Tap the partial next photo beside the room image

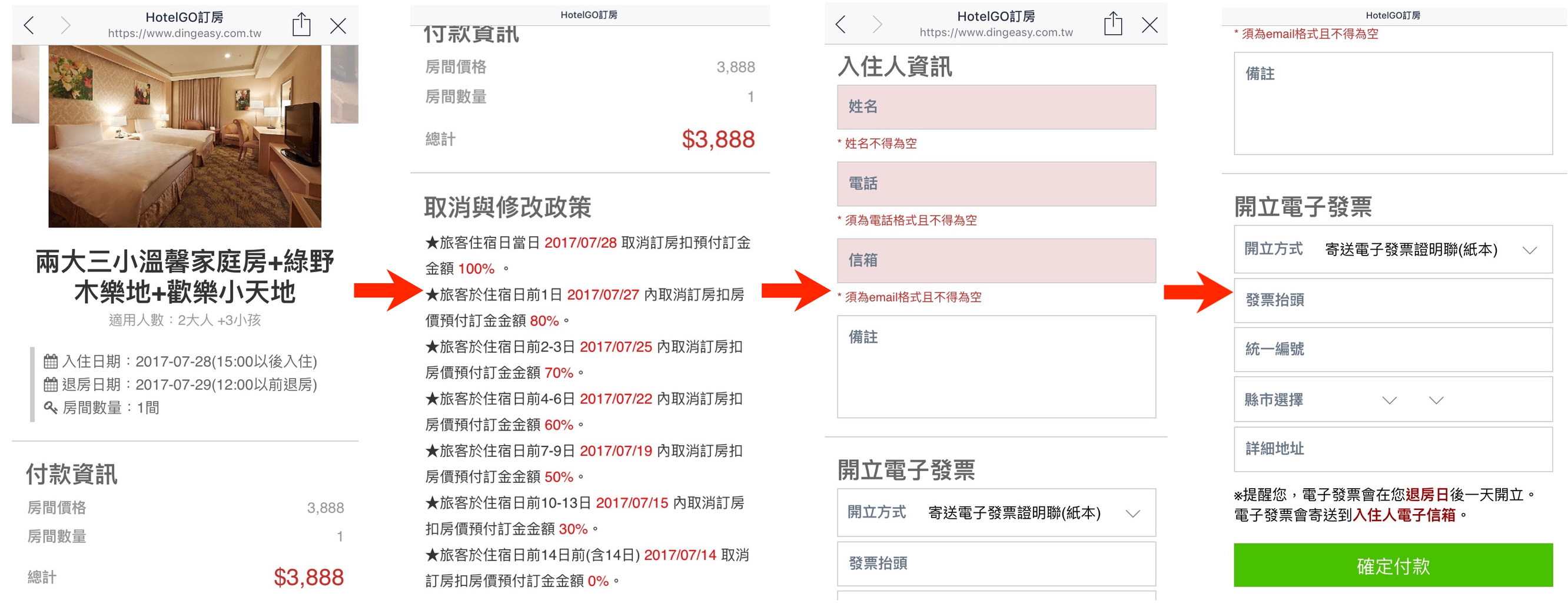click(x=344, y=84)
